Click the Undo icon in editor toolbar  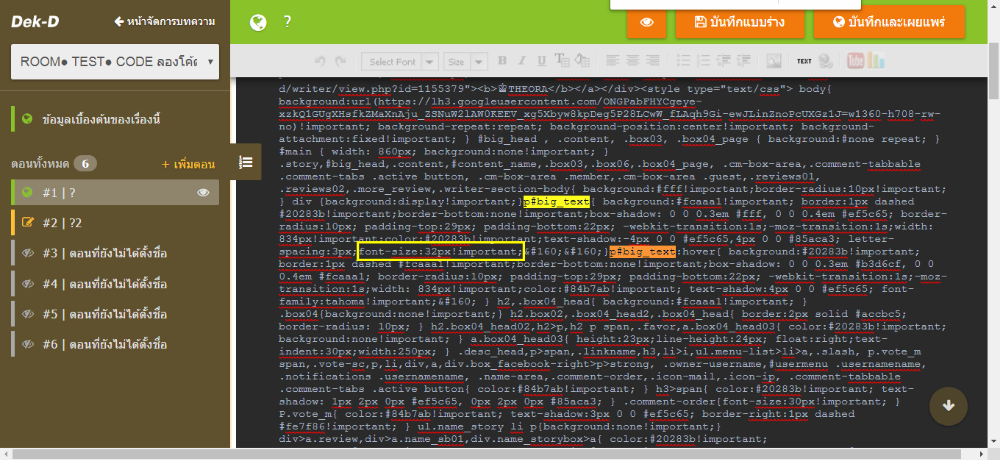[x=320, y=61]
